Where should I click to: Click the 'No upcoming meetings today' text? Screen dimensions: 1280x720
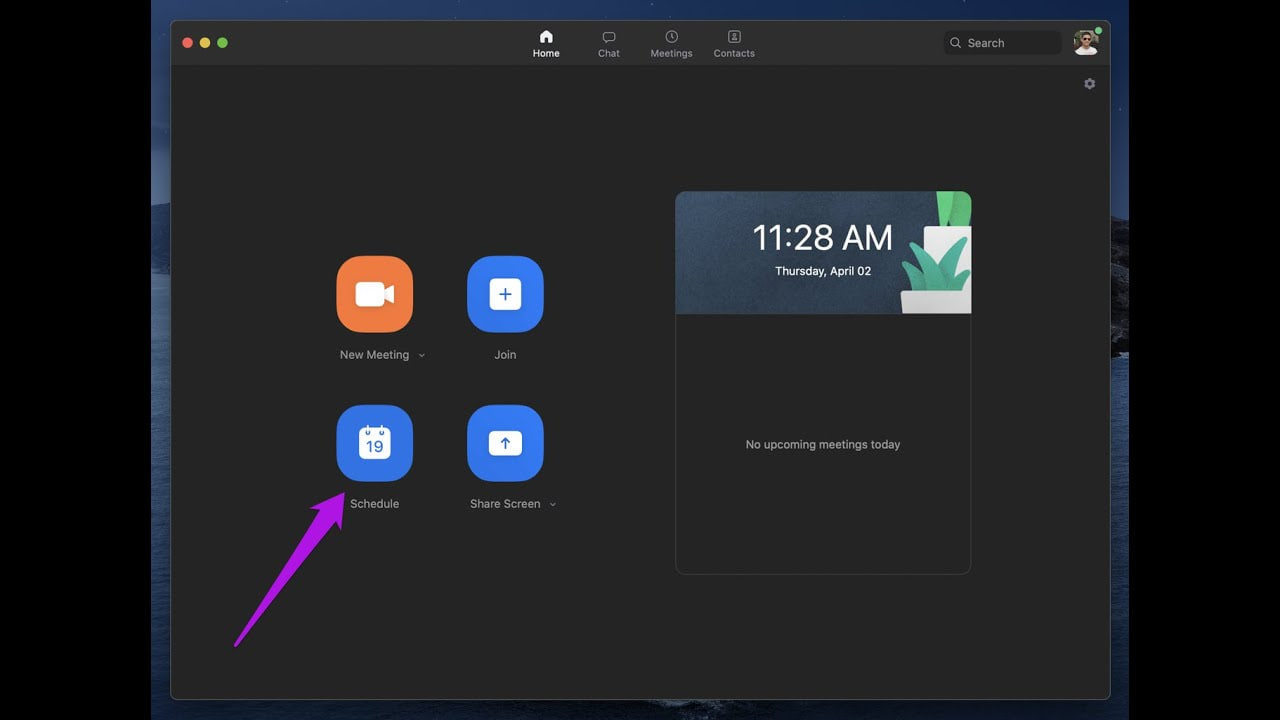pos(822,444)
